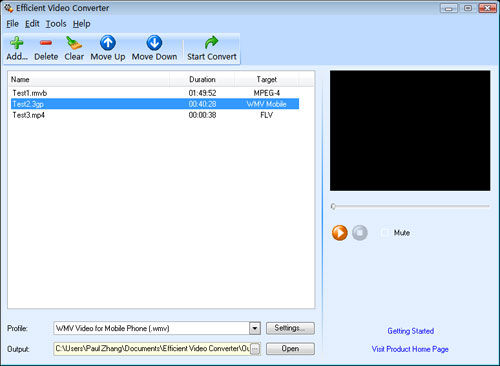Click the WMV Mobile target cell
500x366 pixels.
pyautogui.click(x=267, y=104)
